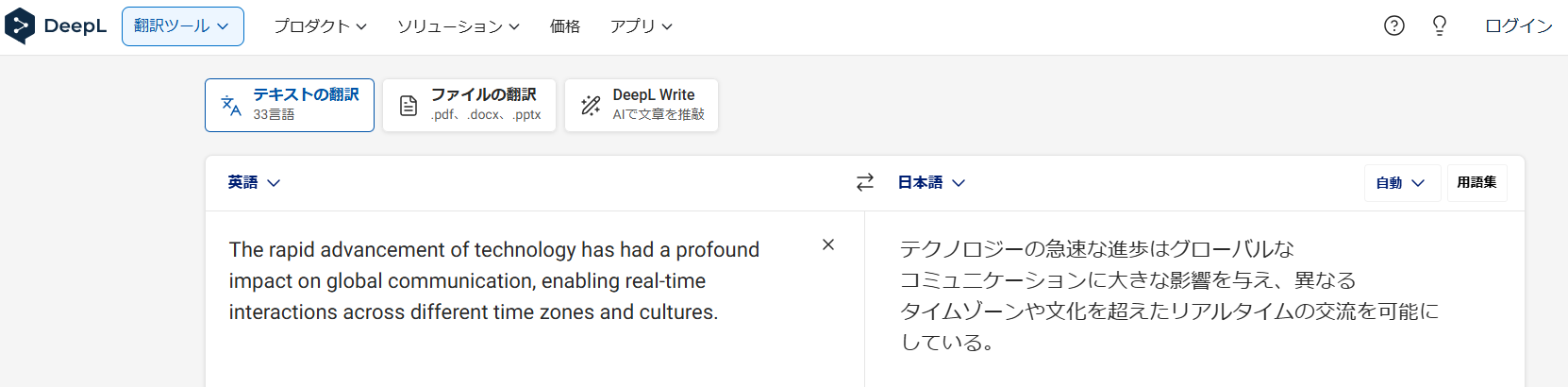Open the アプリ menu

pos(641,26)
